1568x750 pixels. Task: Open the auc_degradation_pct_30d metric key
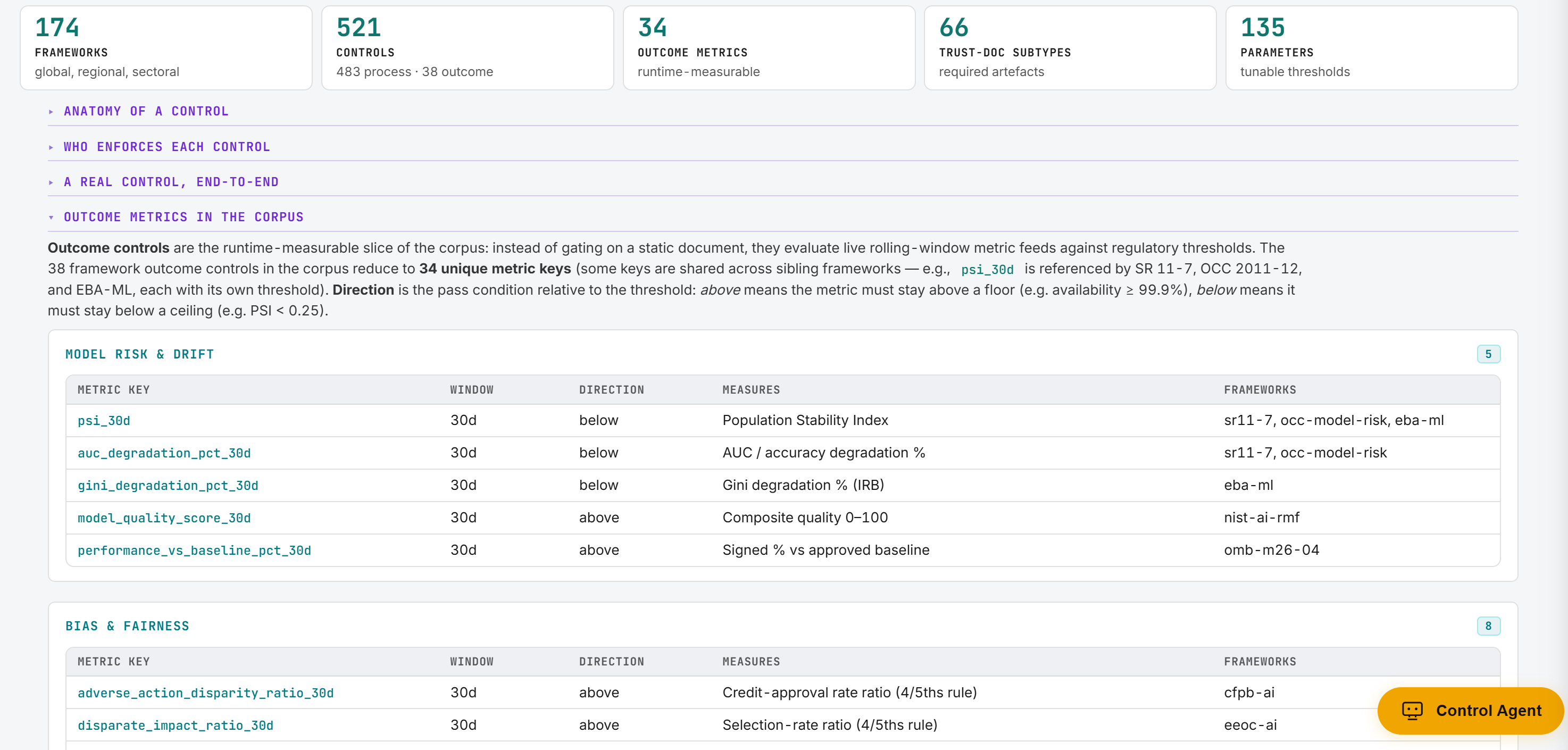(x=164, y=453)
